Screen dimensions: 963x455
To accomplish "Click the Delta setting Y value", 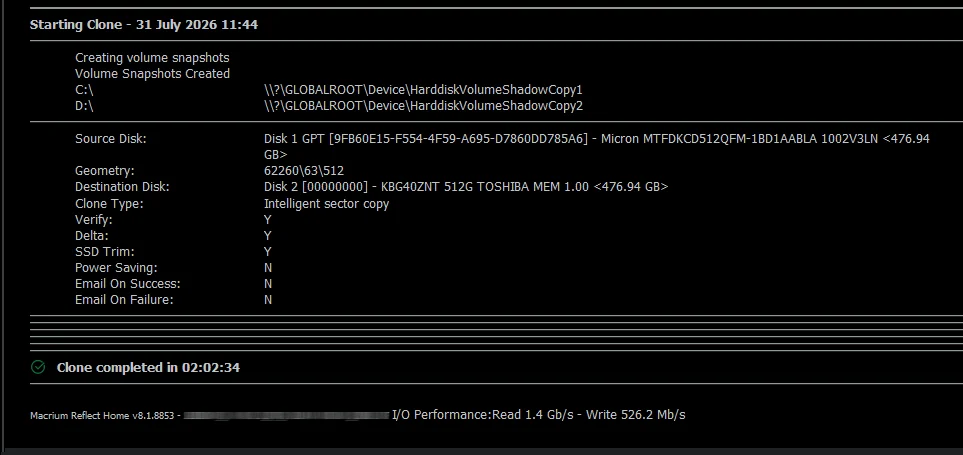I will (x=267, y=236).
